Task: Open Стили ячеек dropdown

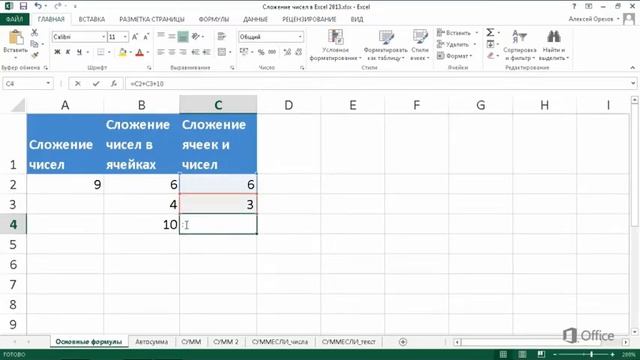Action: 420,45
